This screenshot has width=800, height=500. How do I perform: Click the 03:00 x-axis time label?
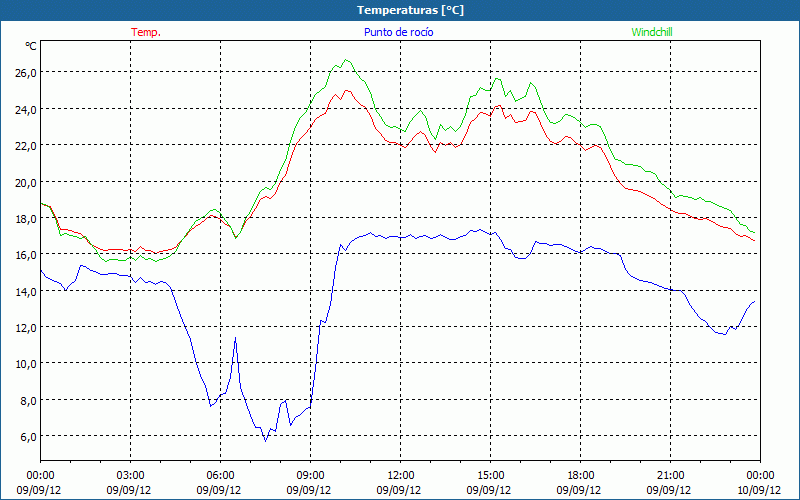point(131,476)
